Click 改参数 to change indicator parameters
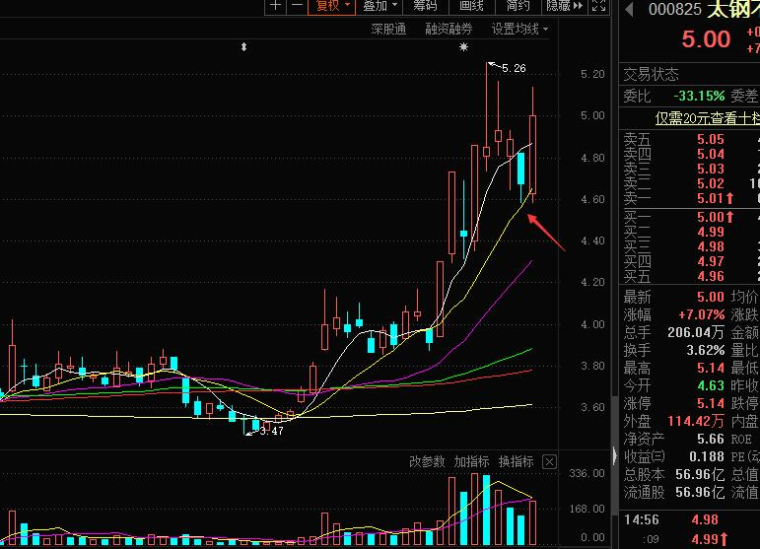This screenshot has height=549, width=760. [x=427, y=461]
